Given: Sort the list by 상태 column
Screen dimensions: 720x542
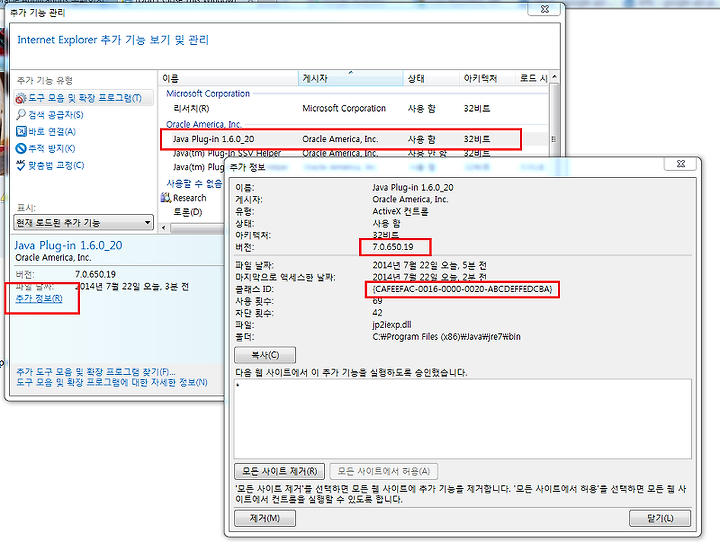Looking at the screenshot, I should coord(431,79).
